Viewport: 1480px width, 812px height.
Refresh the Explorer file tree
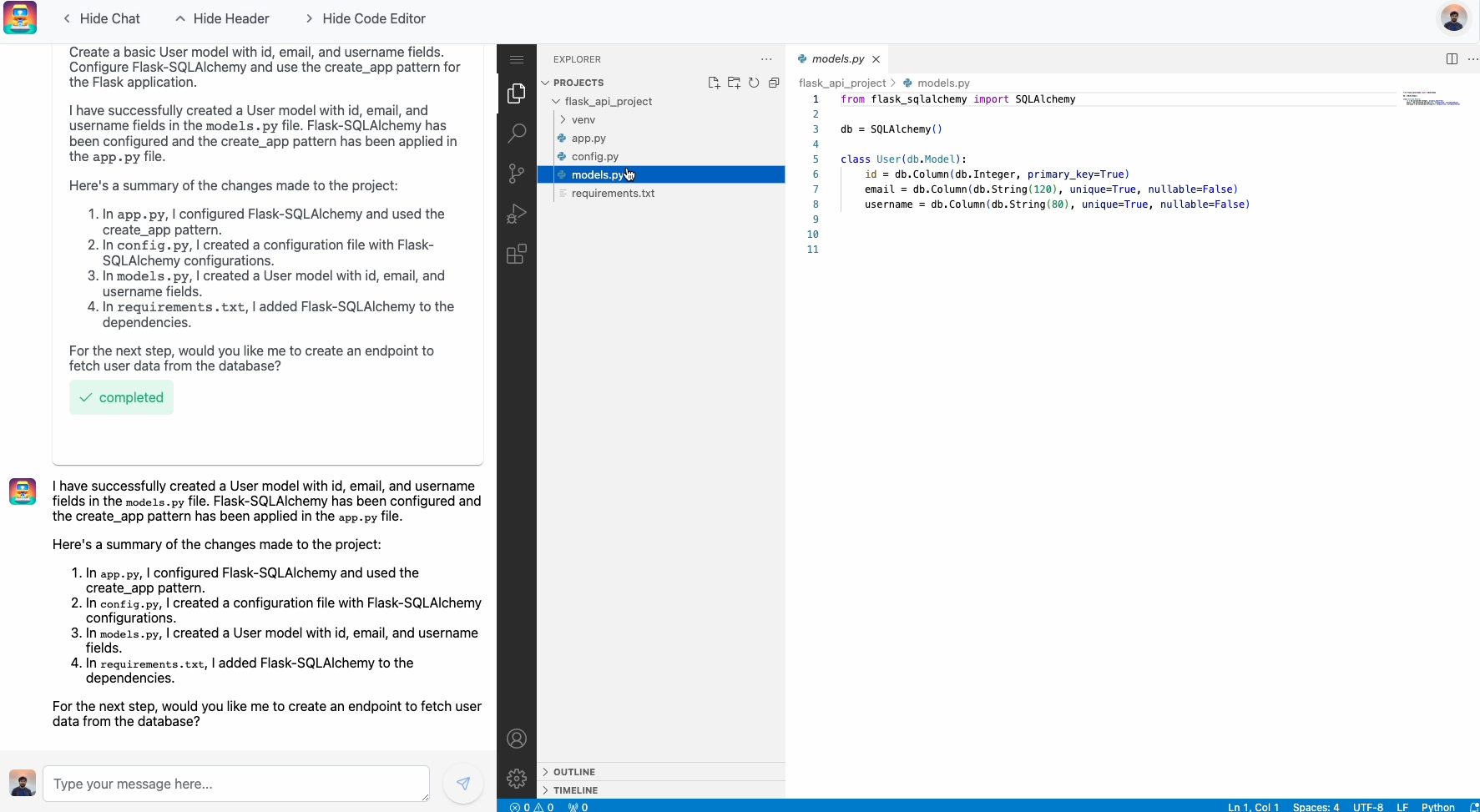tap(754, 83)
